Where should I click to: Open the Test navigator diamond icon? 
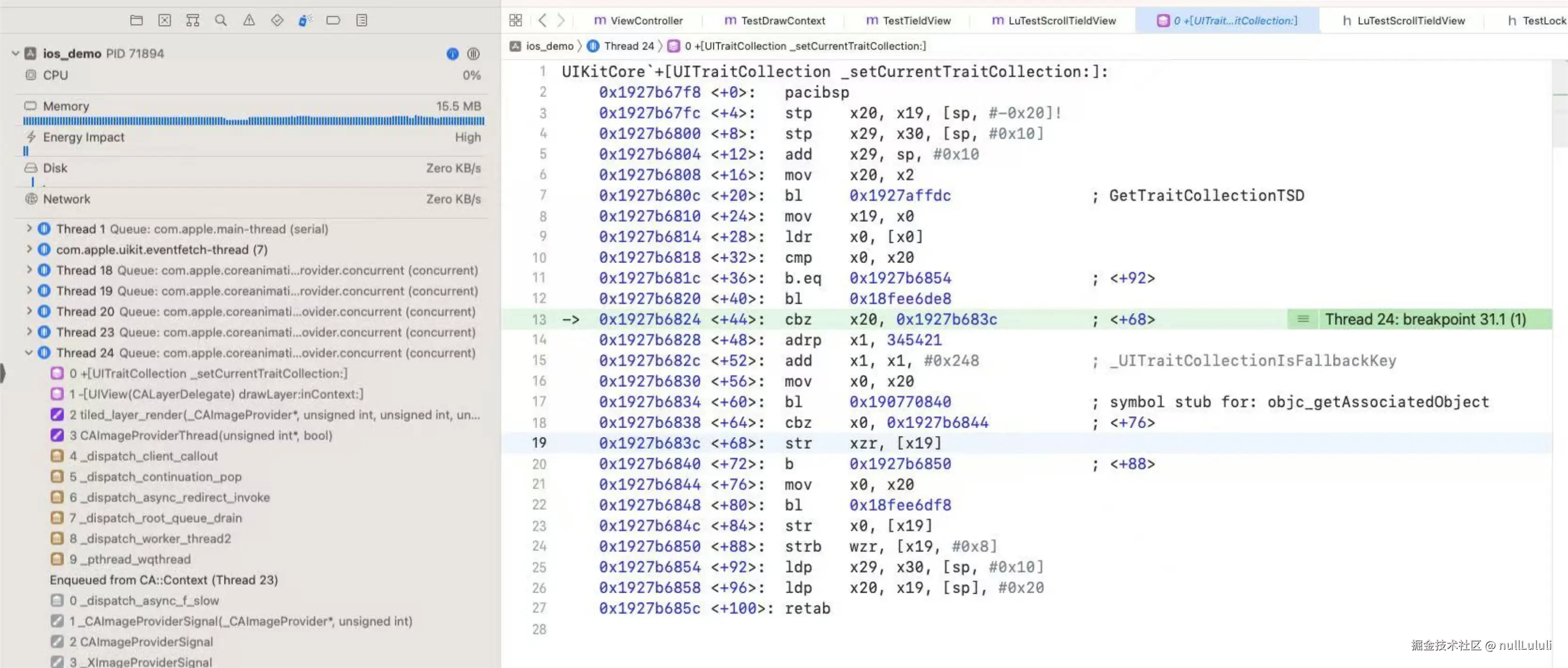pos(277,20)
